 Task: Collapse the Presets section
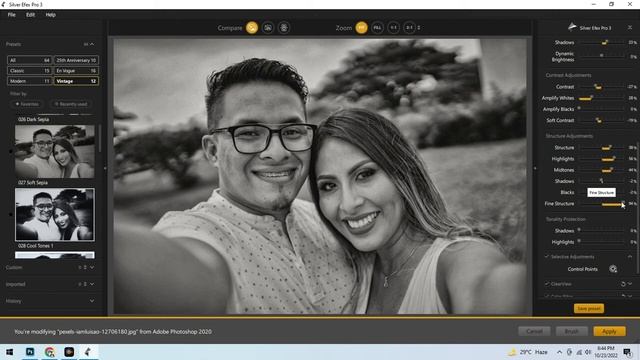[92, 44]
